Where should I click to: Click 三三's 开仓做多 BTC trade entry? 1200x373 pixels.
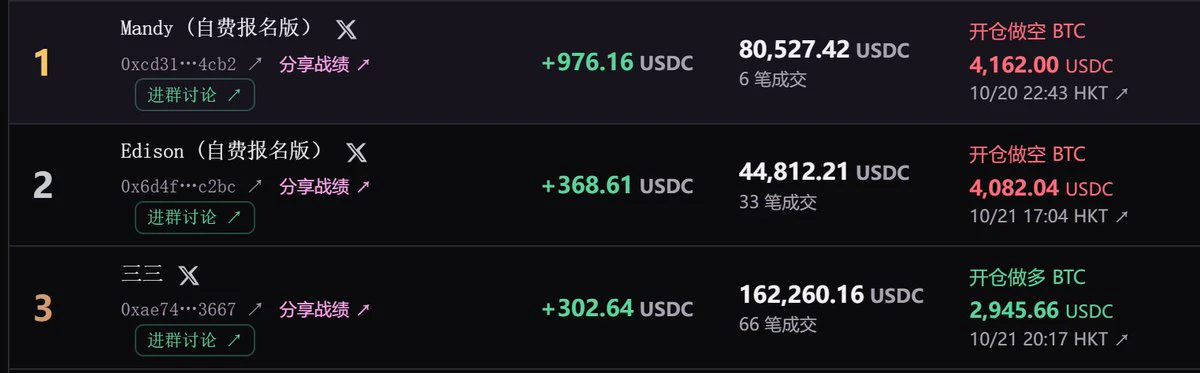point(1027,277)
